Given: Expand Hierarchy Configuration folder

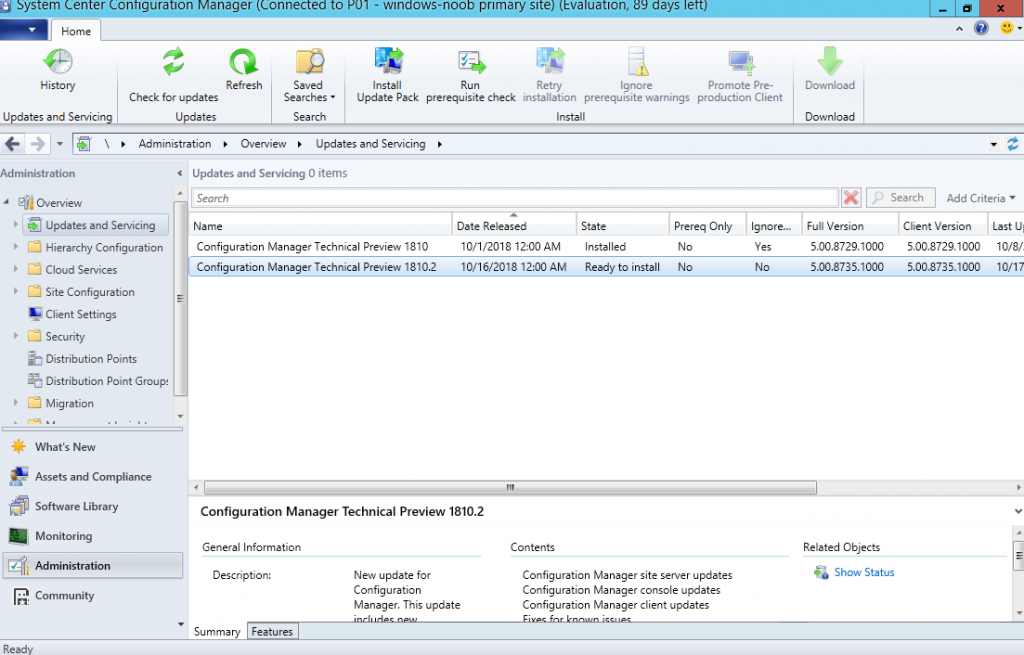Looking at the screenshot, I should pos(16,247).
